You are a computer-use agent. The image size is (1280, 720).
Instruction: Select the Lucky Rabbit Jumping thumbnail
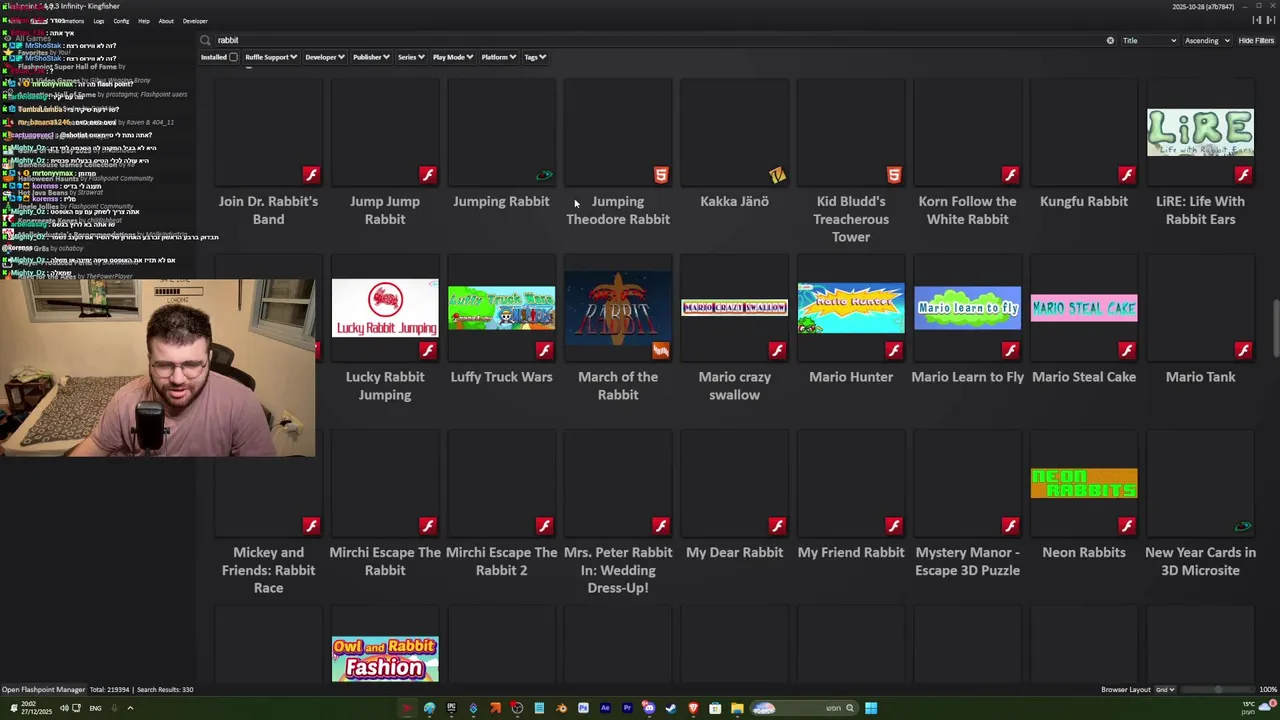385,308
